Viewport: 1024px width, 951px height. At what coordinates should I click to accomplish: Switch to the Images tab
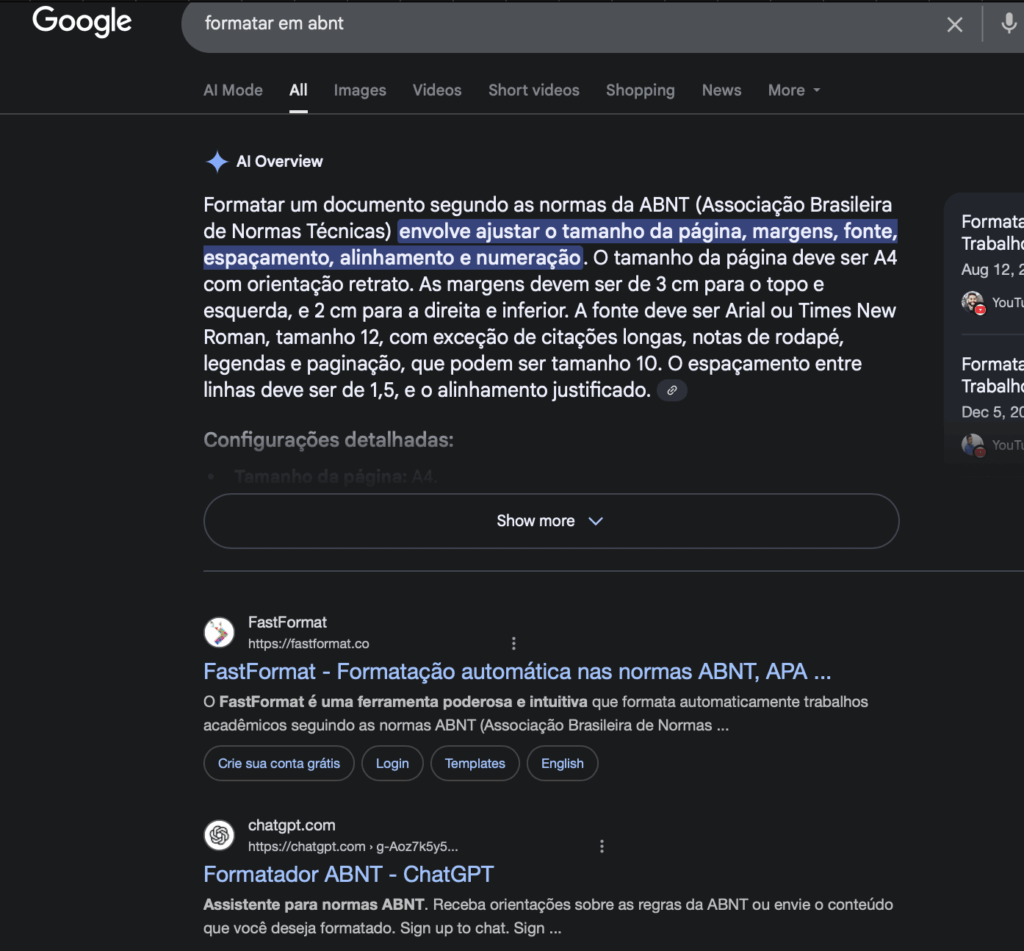point(360,90)
